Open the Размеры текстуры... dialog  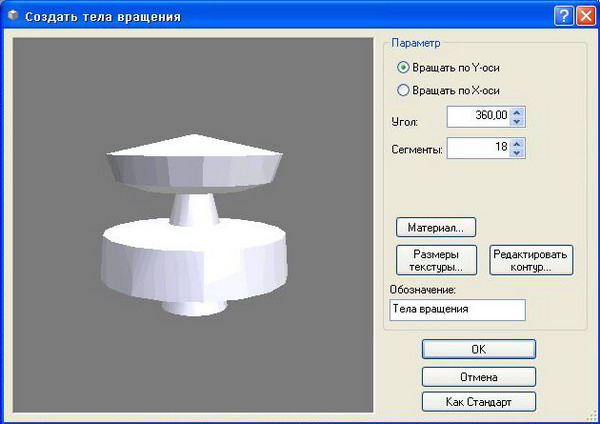436,261
